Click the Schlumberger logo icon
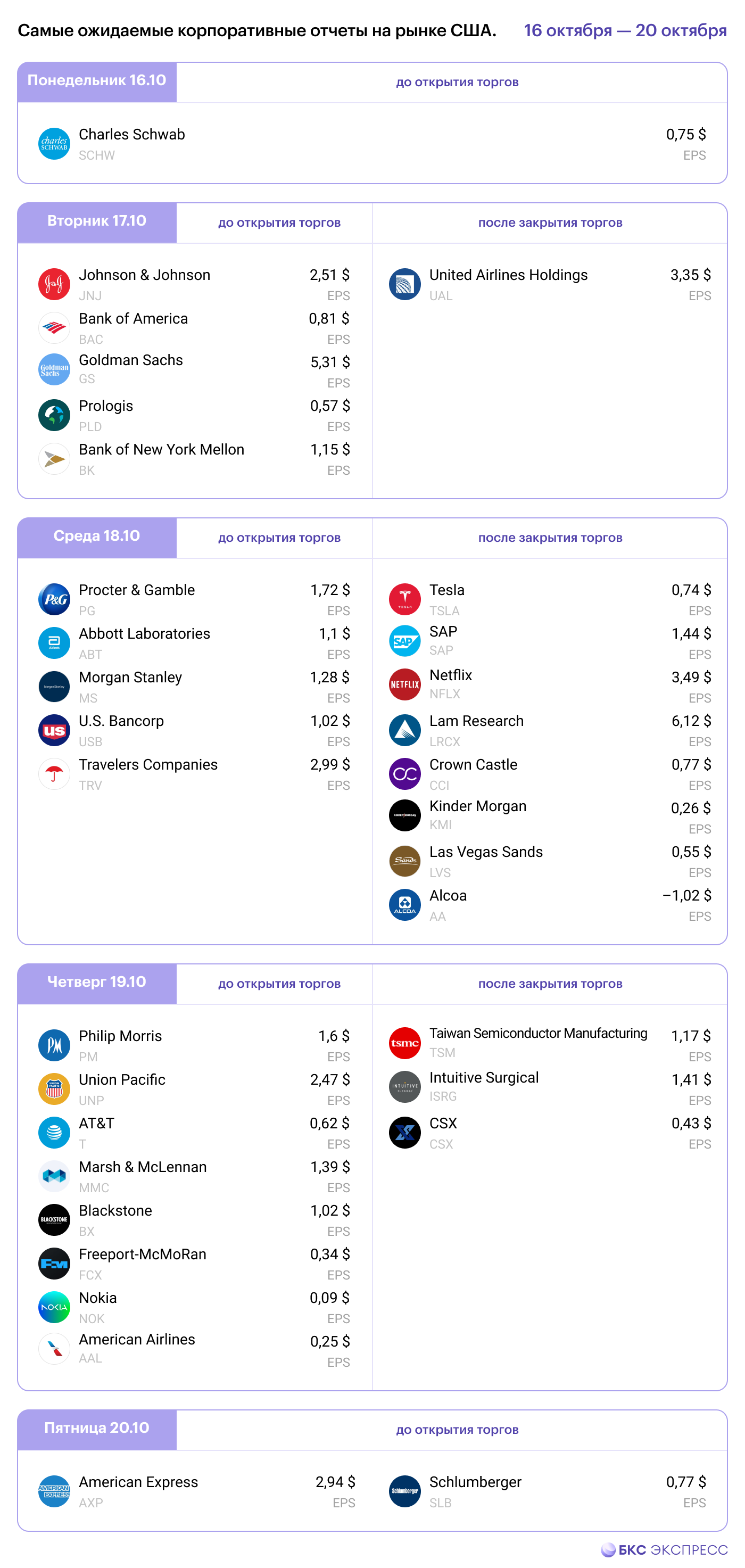745x1568 pixels. tap(405, 1492)
